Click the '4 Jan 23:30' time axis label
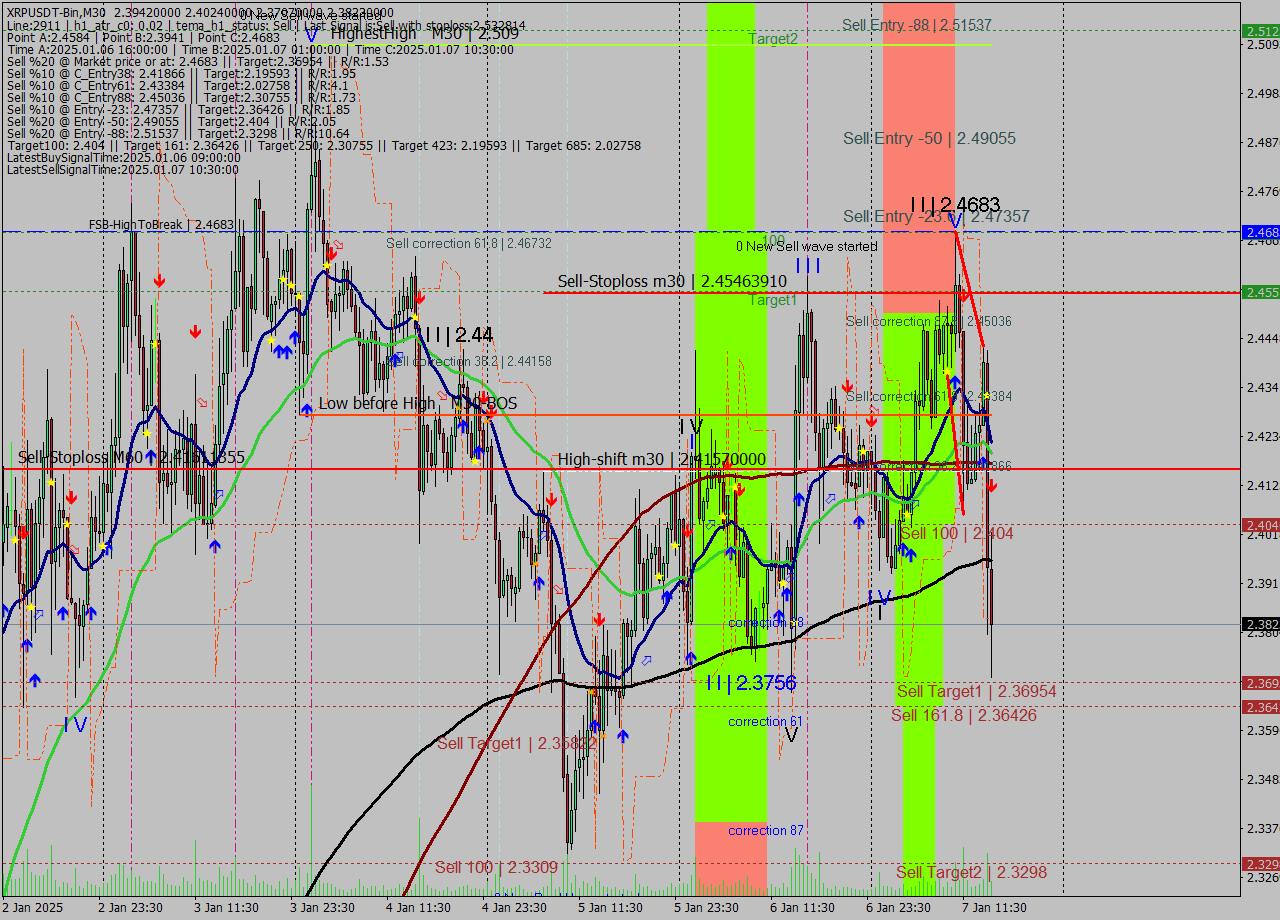The width and height of the screenshot is (1280, 920). pos(514,908)
